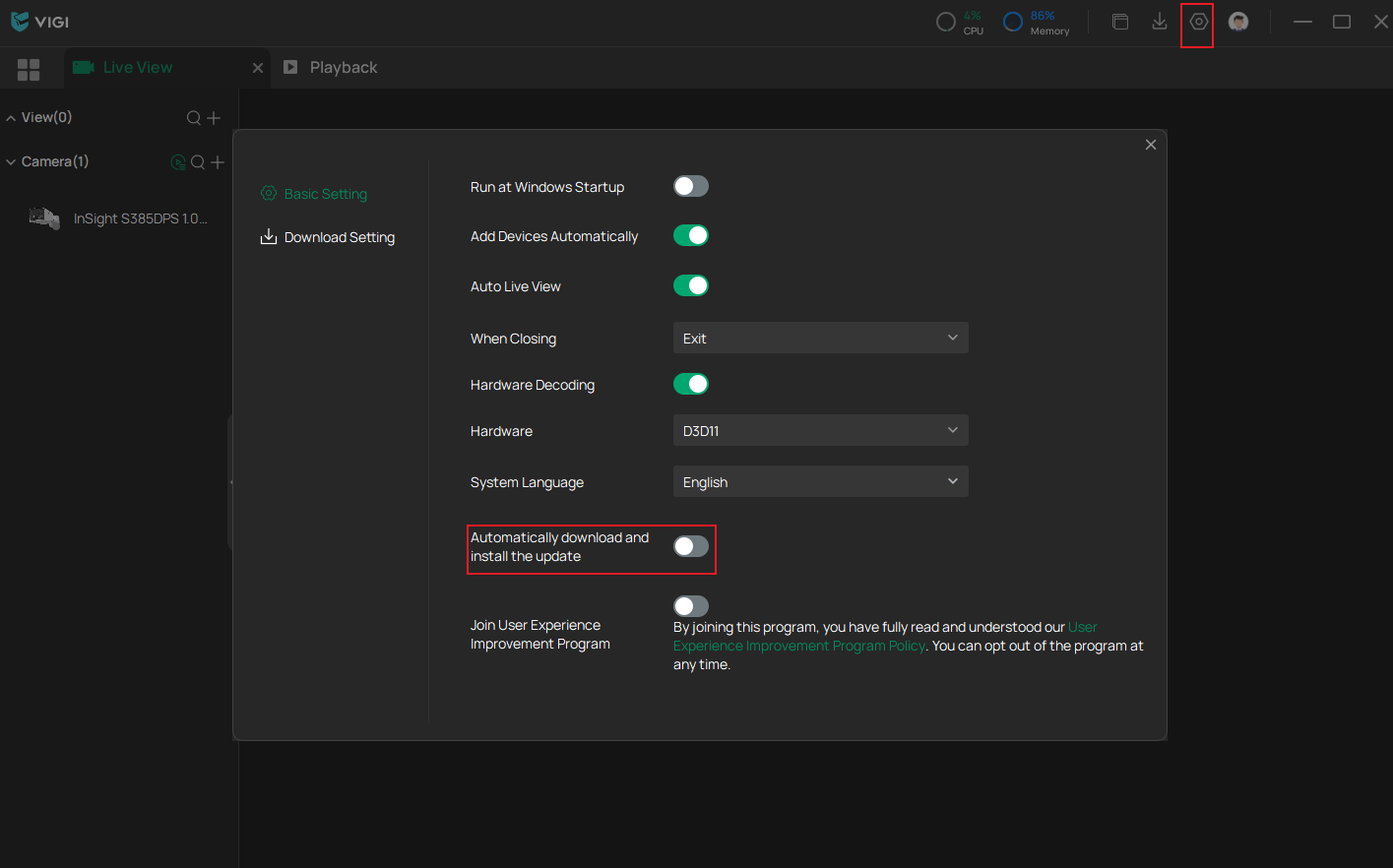
Task: Open Basic Setting section
Action: [314, 194]
